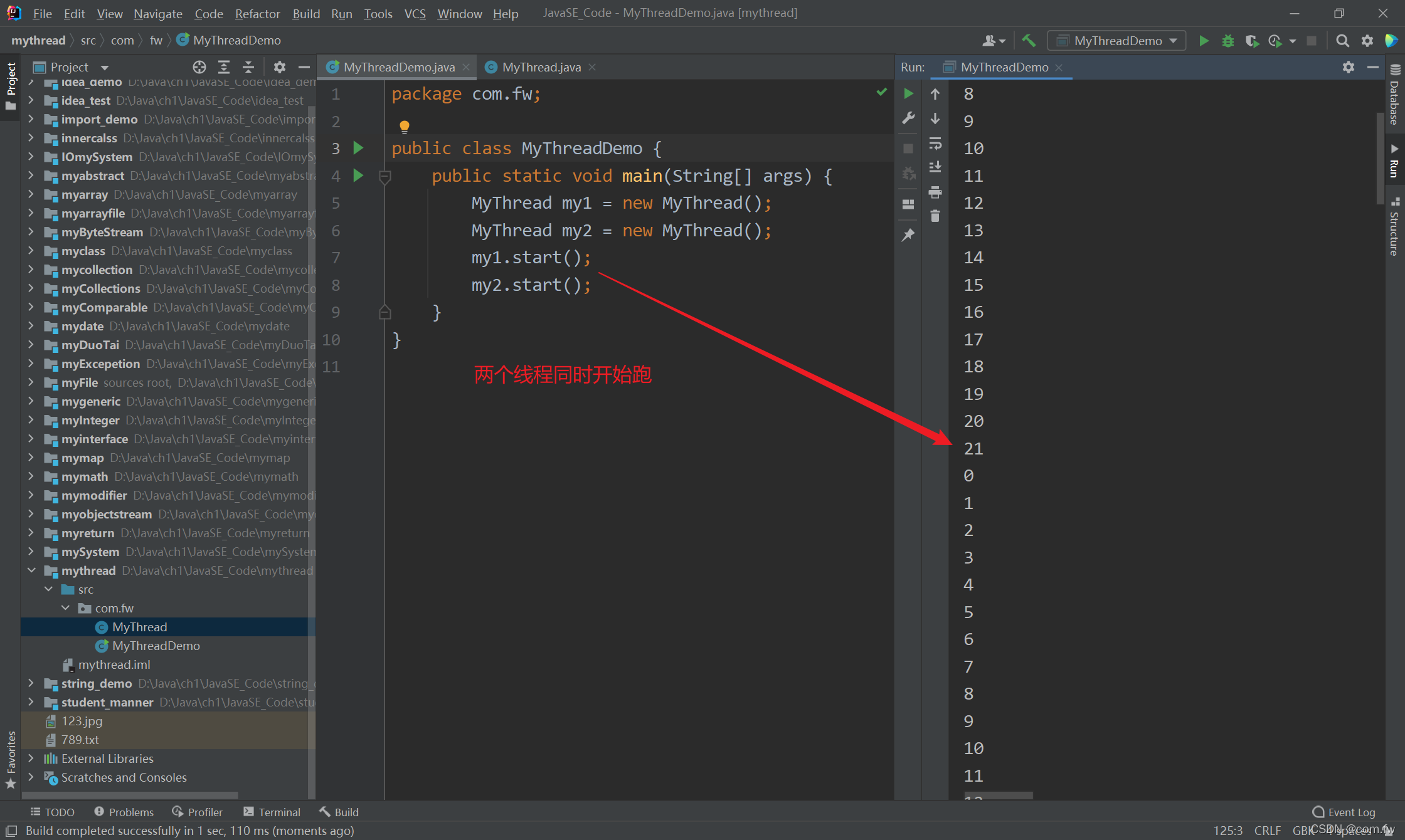
Task: Toggle scroll to end in the Run console
Action: pos(935,167)
